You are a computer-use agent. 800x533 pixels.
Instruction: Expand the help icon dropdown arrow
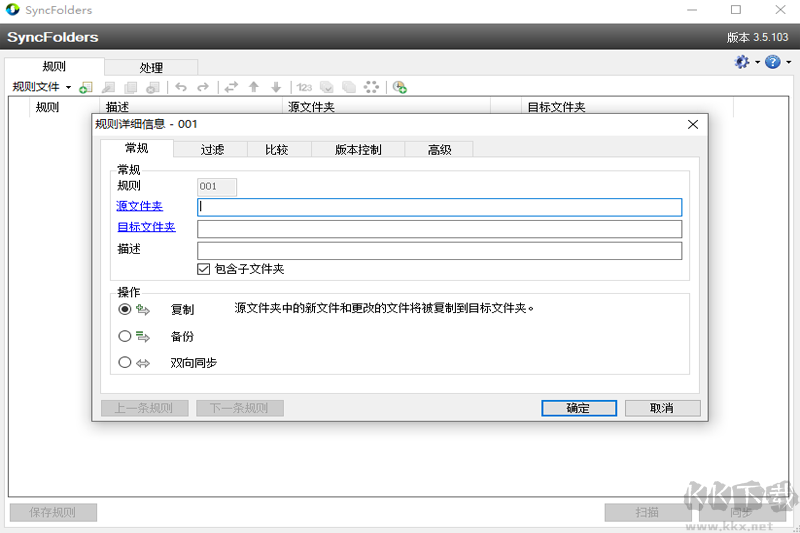(x=788, y=62)
